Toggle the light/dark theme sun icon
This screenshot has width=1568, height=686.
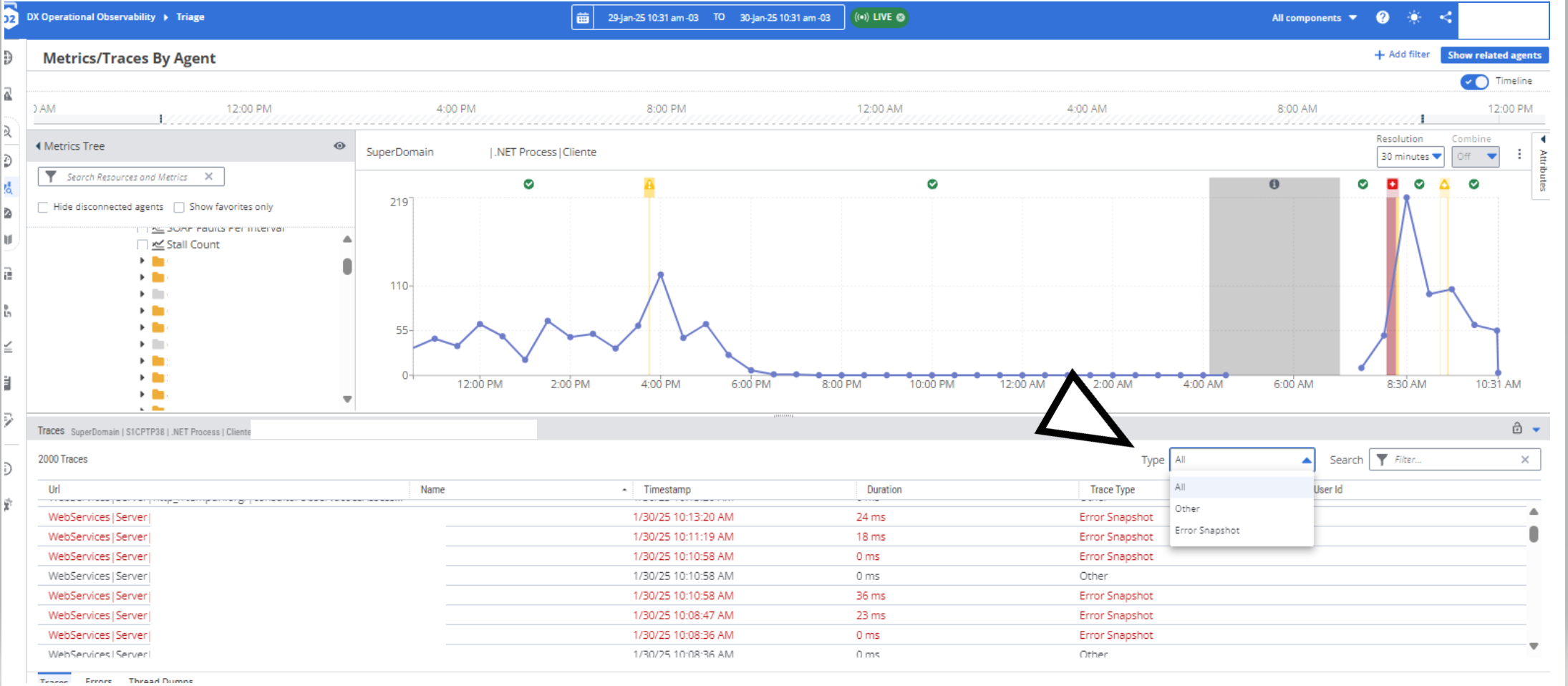[1414, 17]
